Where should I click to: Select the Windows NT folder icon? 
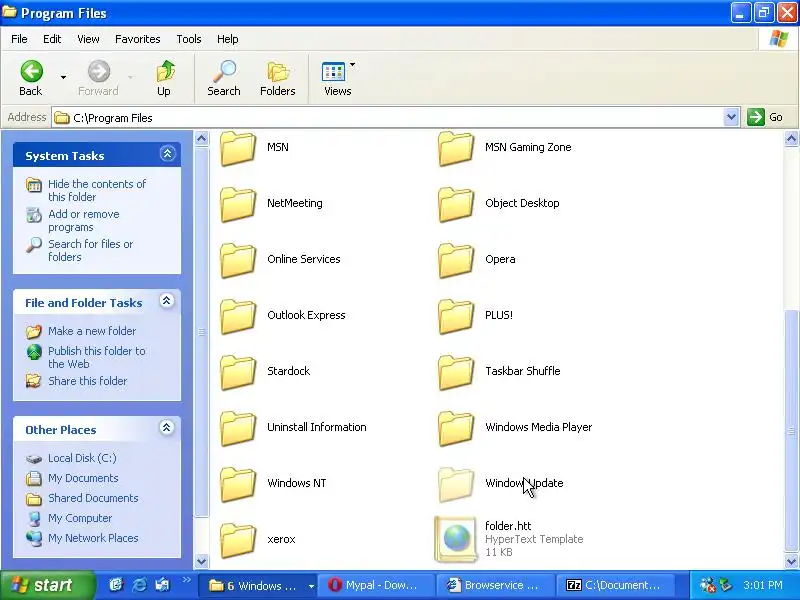(238, 485)
